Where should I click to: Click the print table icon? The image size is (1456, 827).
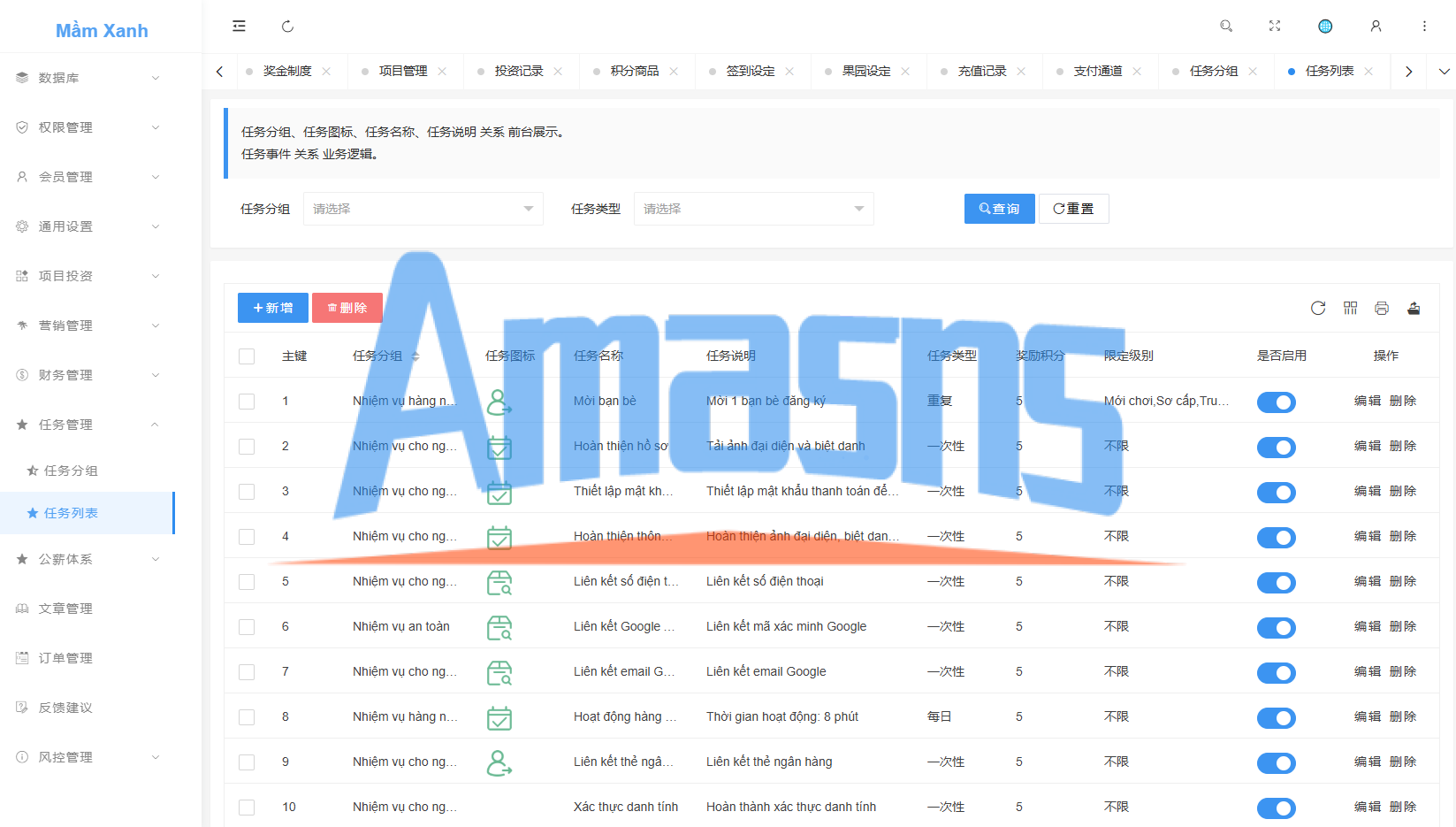[x=1382, y=308]
